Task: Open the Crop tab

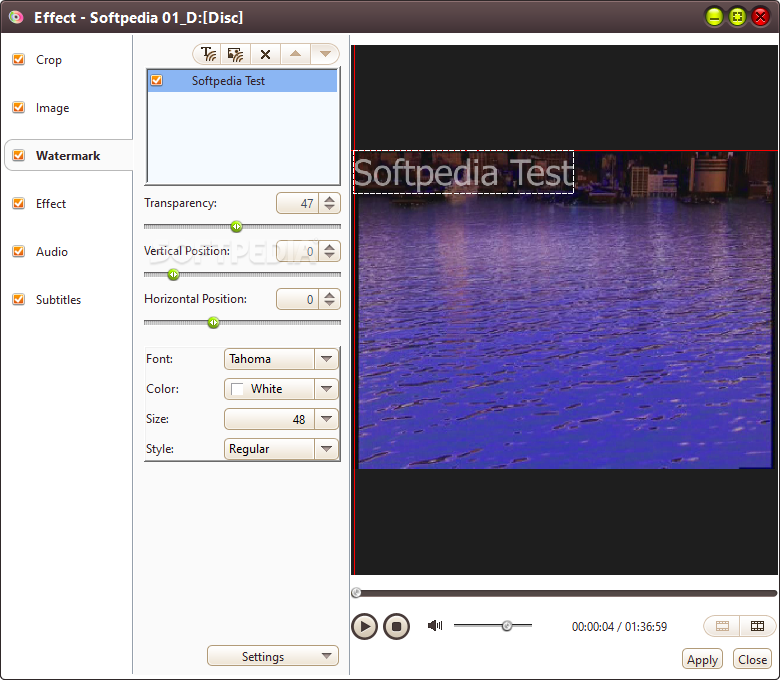Action: (x=49, y=60)
